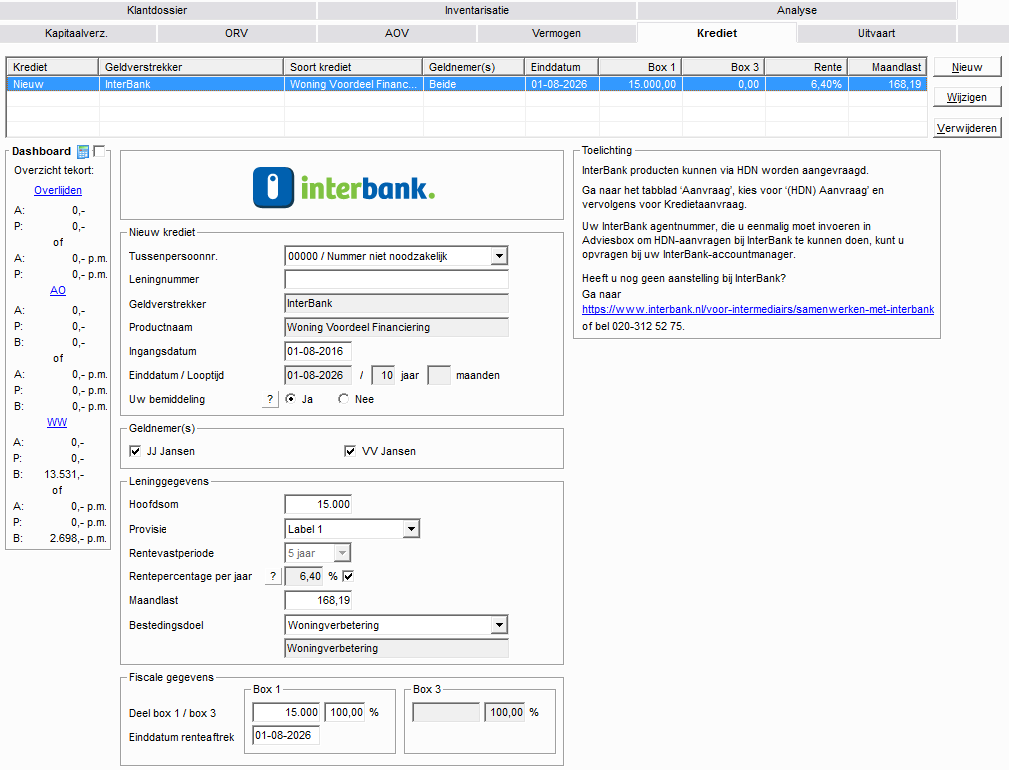Click the Box 1 column header

[x=640, y=67]
